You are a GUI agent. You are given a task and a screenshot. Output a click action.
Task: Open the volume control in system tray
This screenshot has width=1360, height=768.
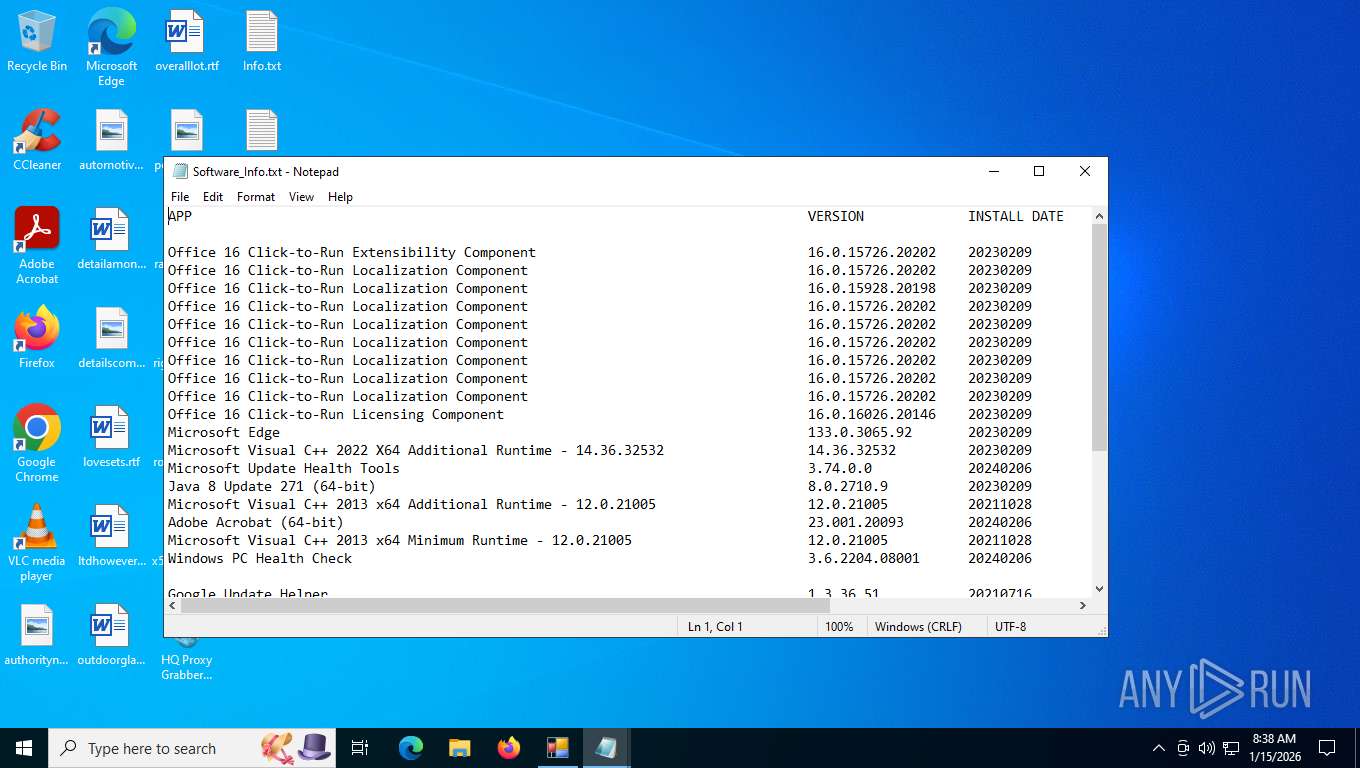click(1207, 748)
